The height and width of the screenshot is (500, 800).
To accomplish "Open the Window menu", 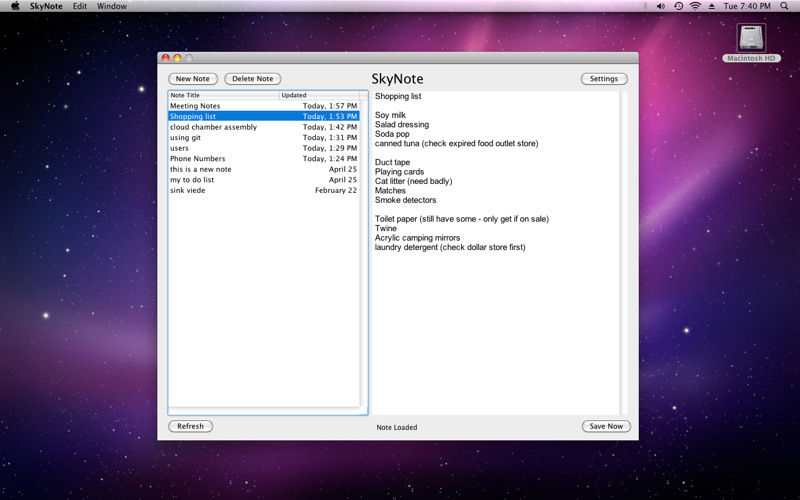I will tap(112, 6).
